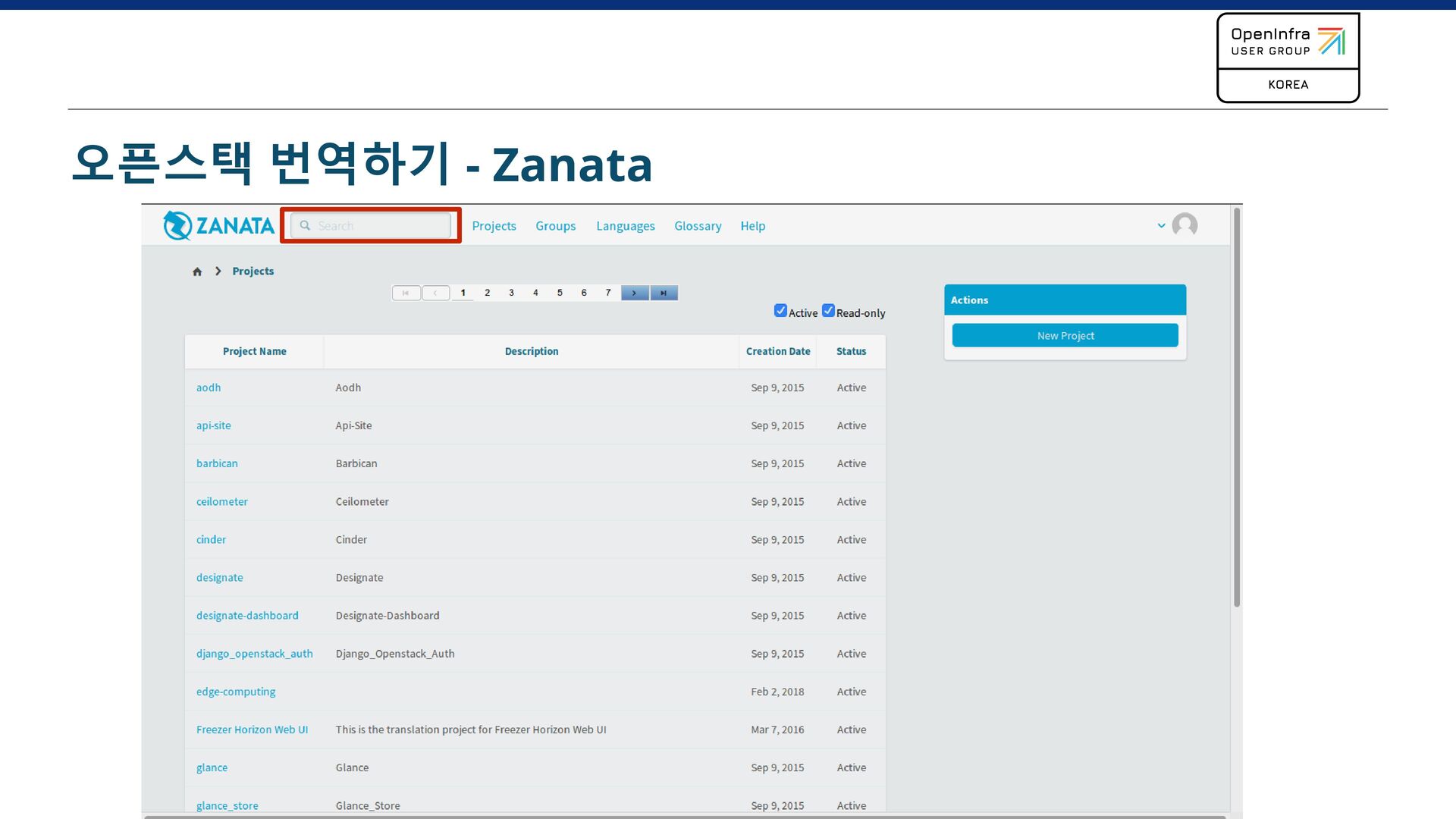This screenshot has width=1456, height=819.
Task: Open the user avatar profile icon
Action: 1185,225
